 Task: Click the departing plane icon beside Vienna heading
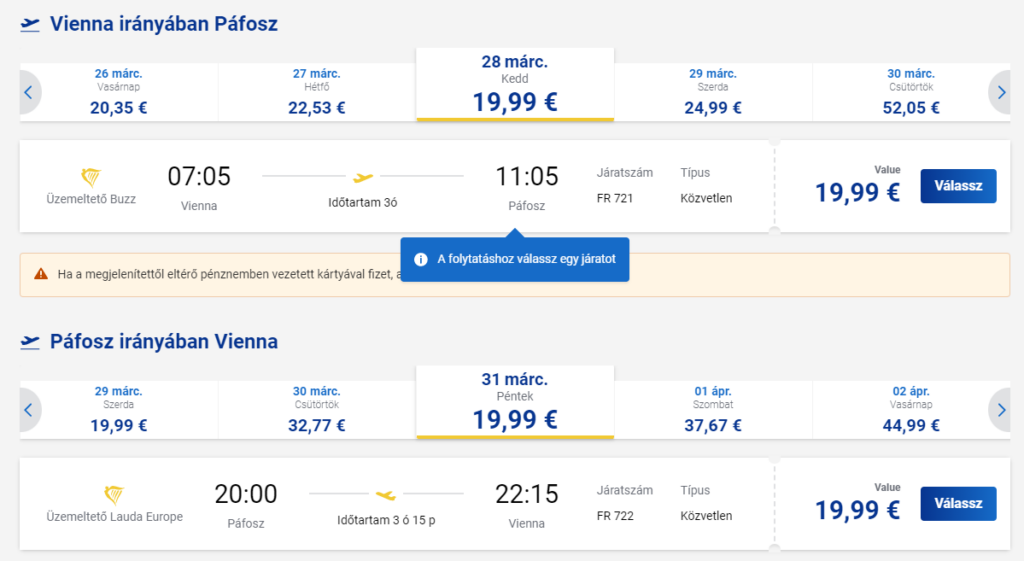30,24
